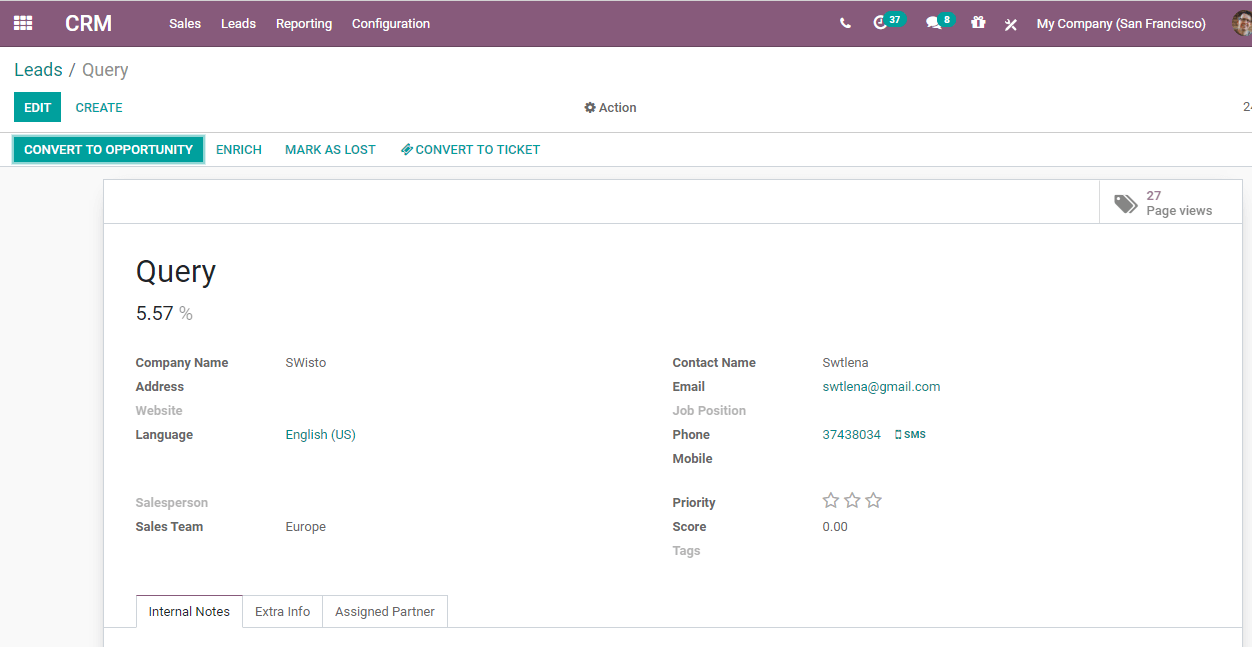This screenshot has height=647, width=1252.
Task: Open the Sales menu
Action: tap(185, 23)
